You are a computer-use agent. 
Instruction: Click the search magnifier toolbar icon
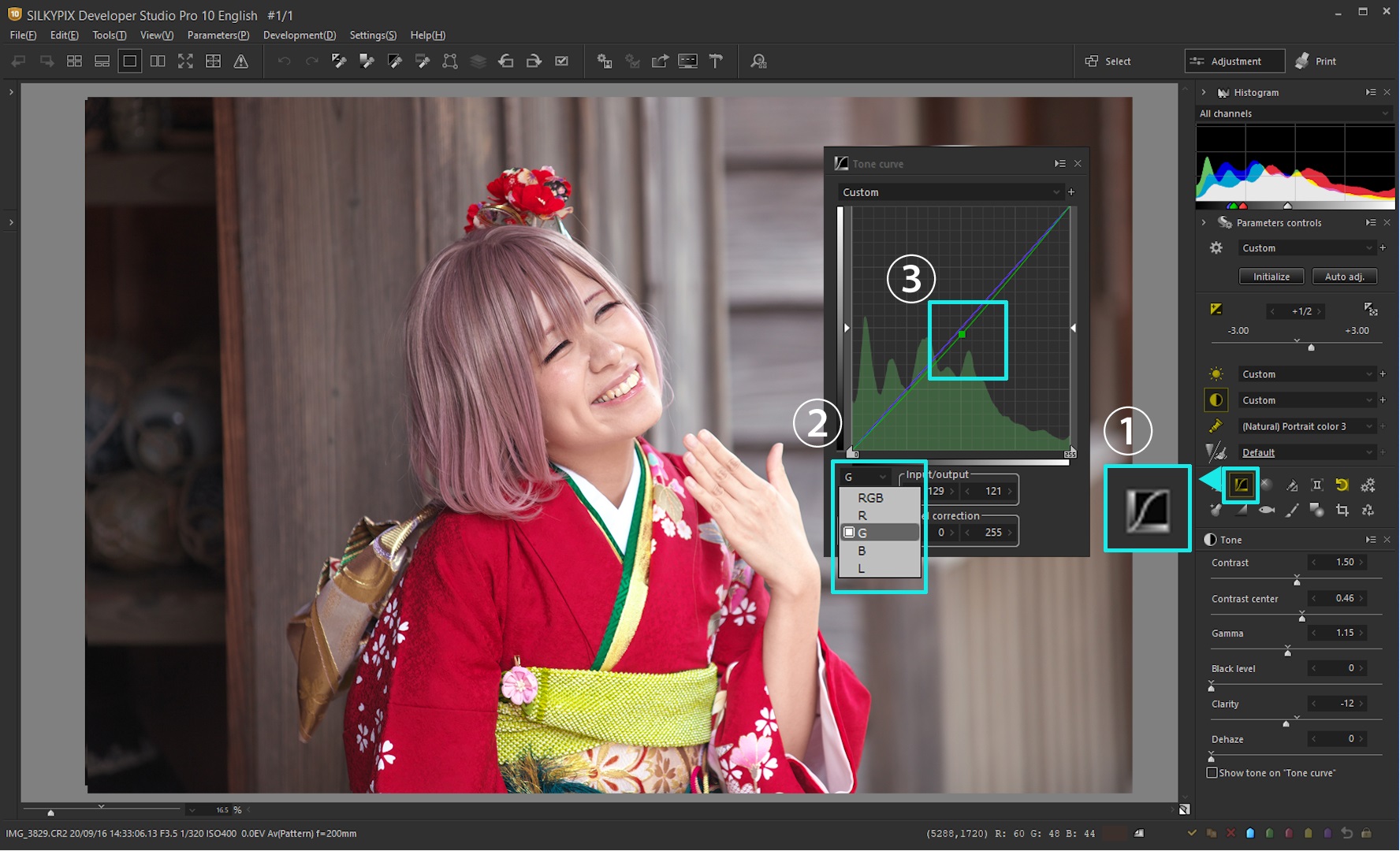pos(758,61)
